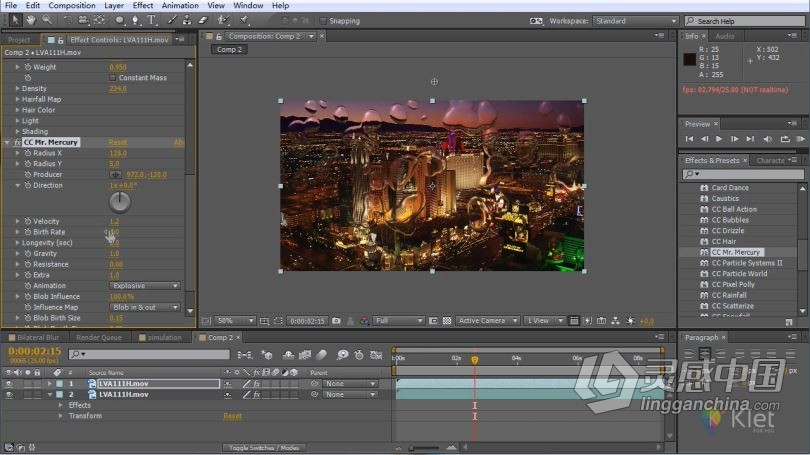
Task: Take a snapshot with camera icon
Action: click(336, 321)
